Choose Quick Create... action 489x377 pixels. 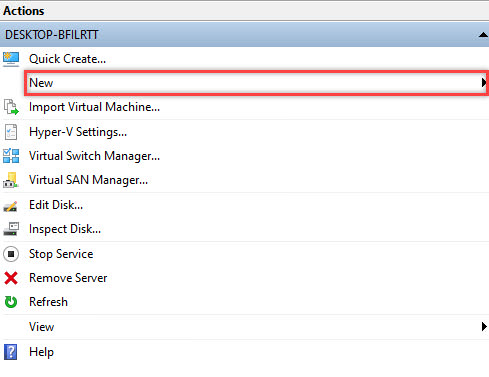(x=67, y=59)
